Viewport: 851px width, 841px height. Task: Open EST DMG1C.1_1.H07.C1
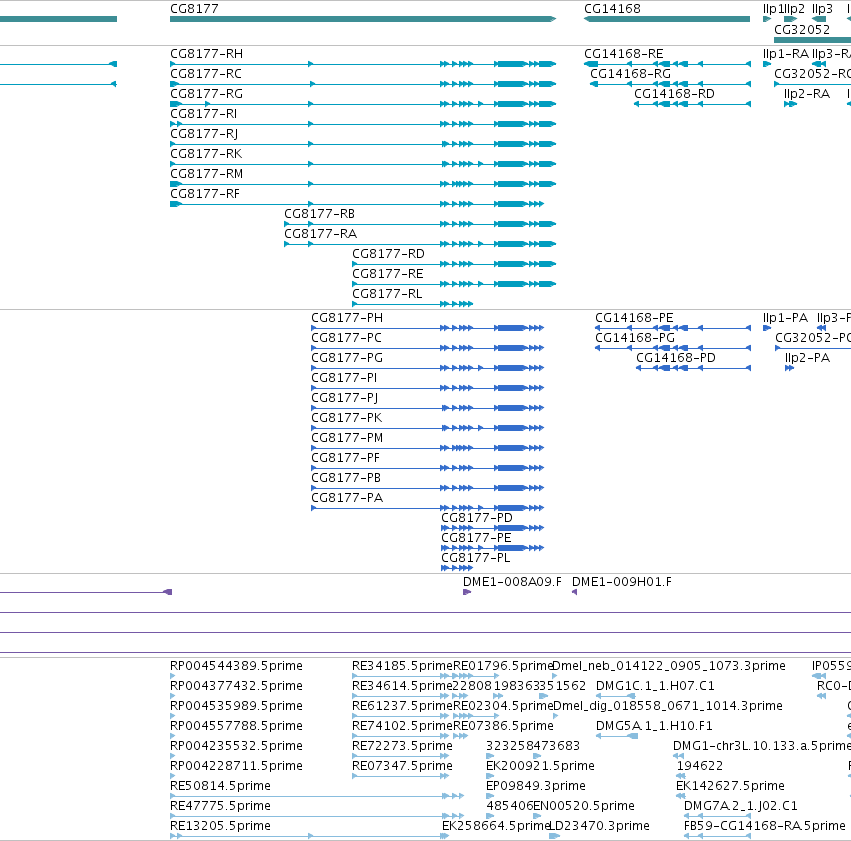(x=655, y=686)
